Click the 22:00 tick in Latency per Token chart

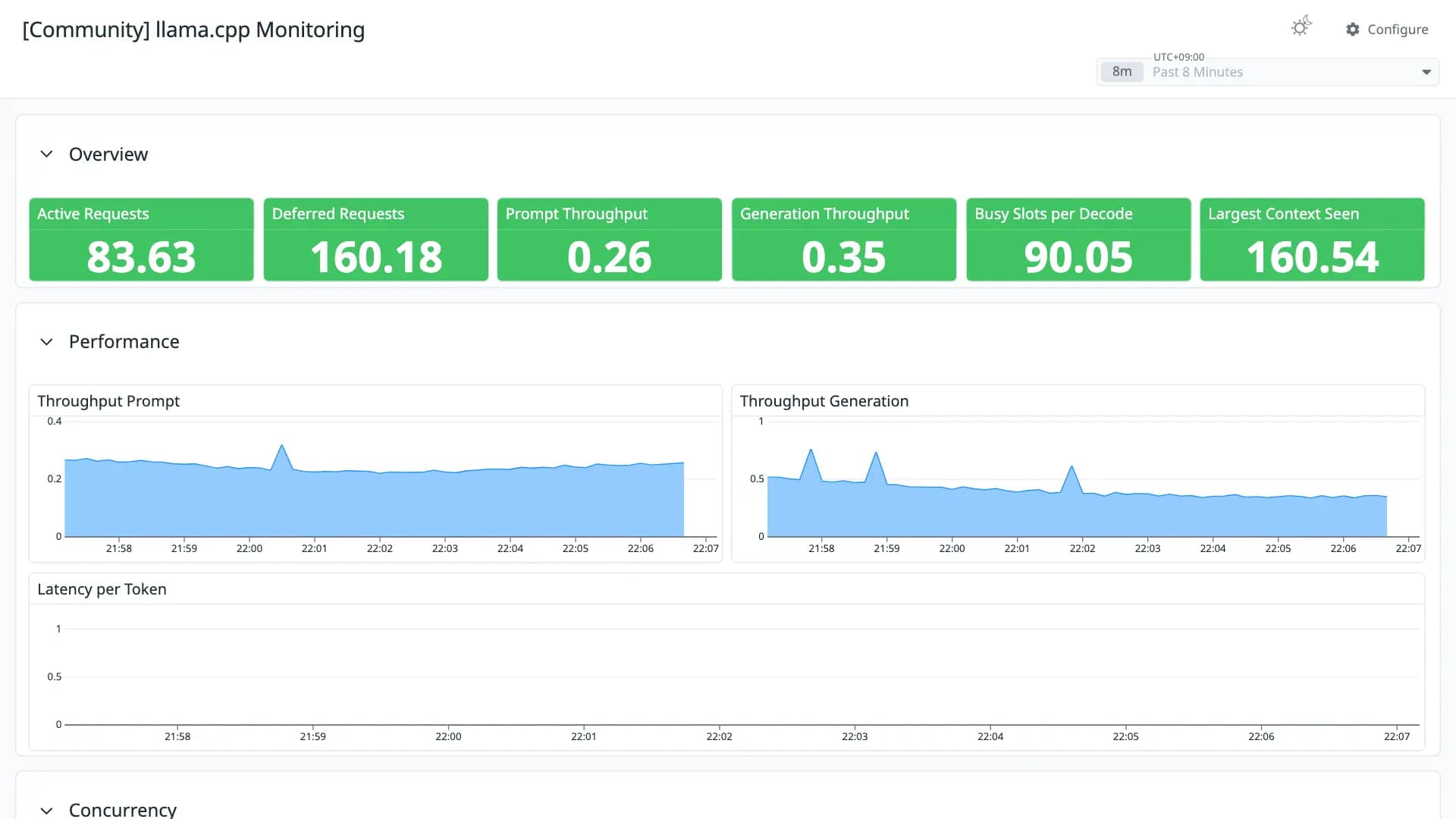pos(448,736)
